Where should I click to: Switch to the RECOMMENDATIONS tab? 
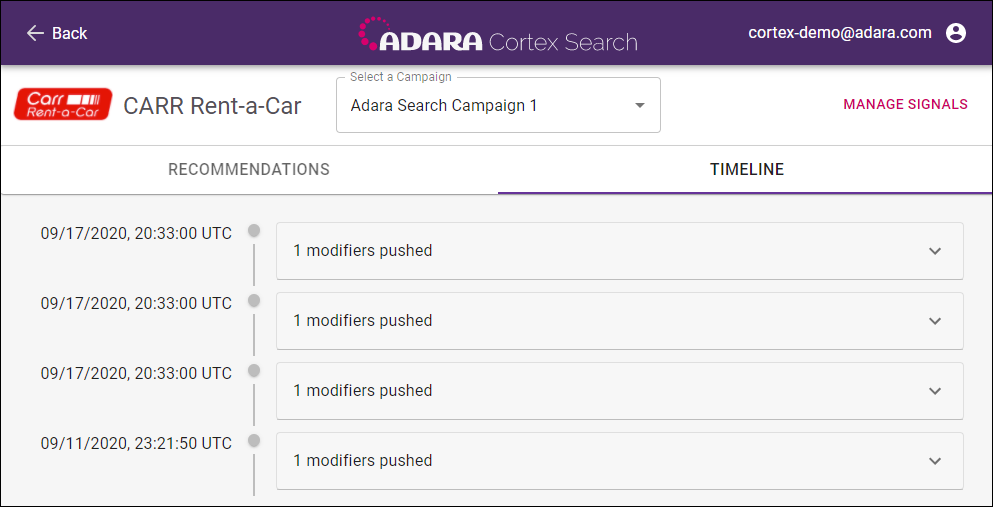(249, 169)
